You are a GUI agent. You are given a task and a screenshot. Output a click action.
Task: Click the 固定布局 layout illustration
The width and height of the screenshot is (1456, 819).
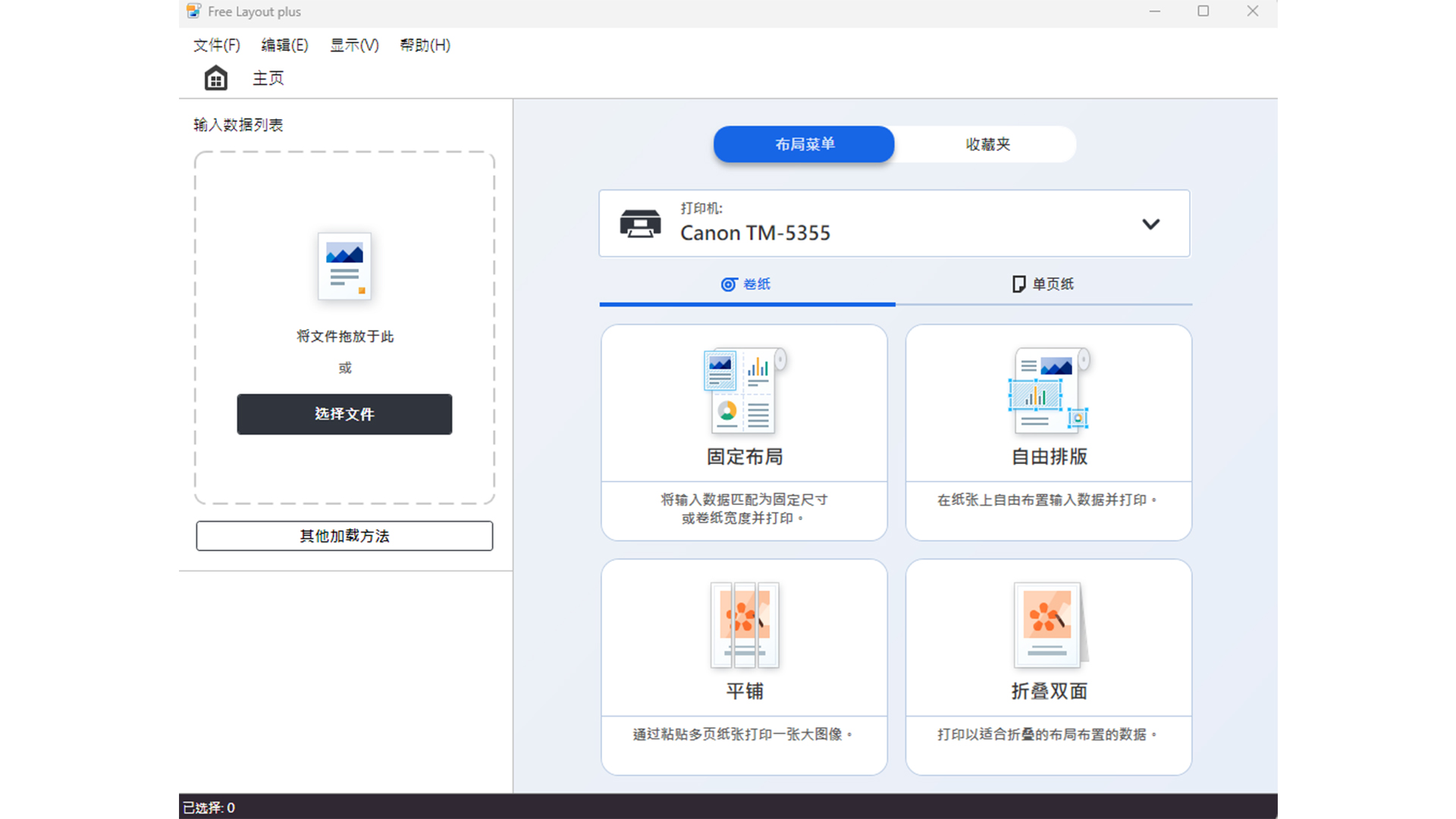click(745, 391)
